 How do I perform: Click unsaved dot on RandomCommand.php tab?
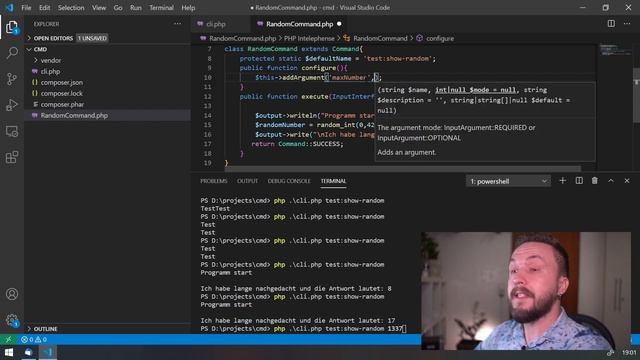(x=339, y=24)
